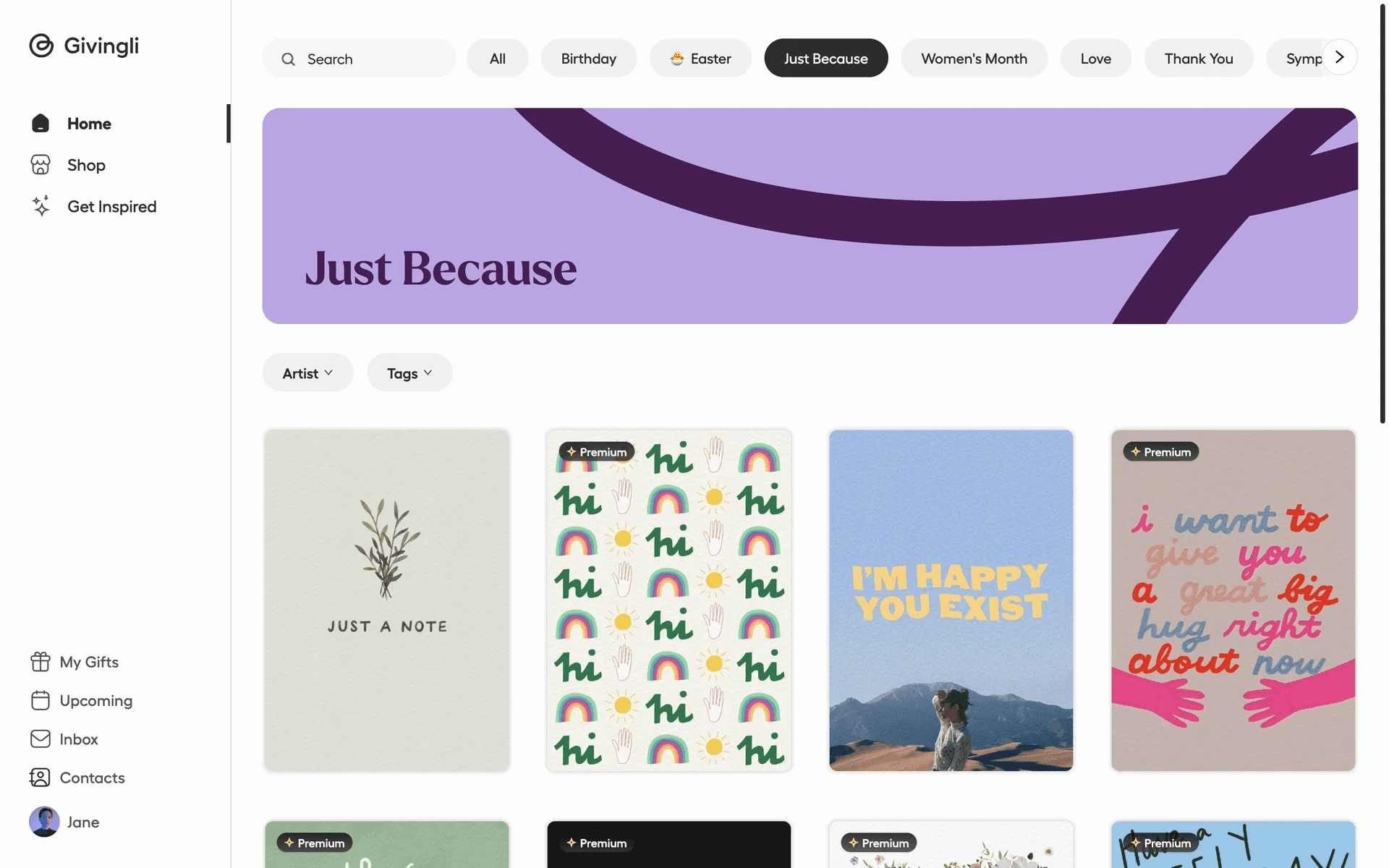Switch to the Easter category tab
The image size is (1389, 868).
700,59
